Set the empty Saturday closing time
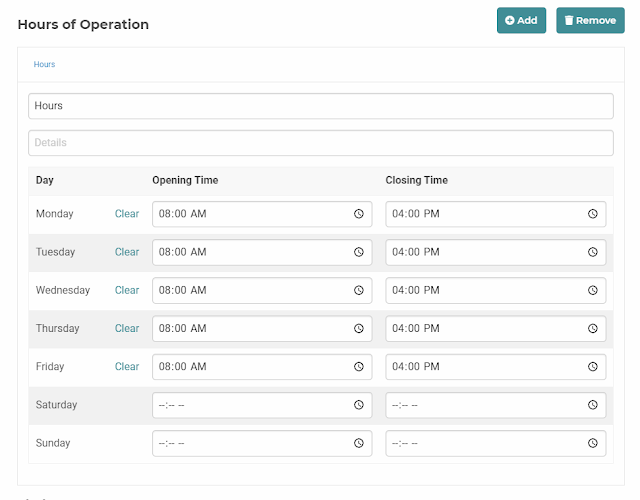 click(496, 405)
